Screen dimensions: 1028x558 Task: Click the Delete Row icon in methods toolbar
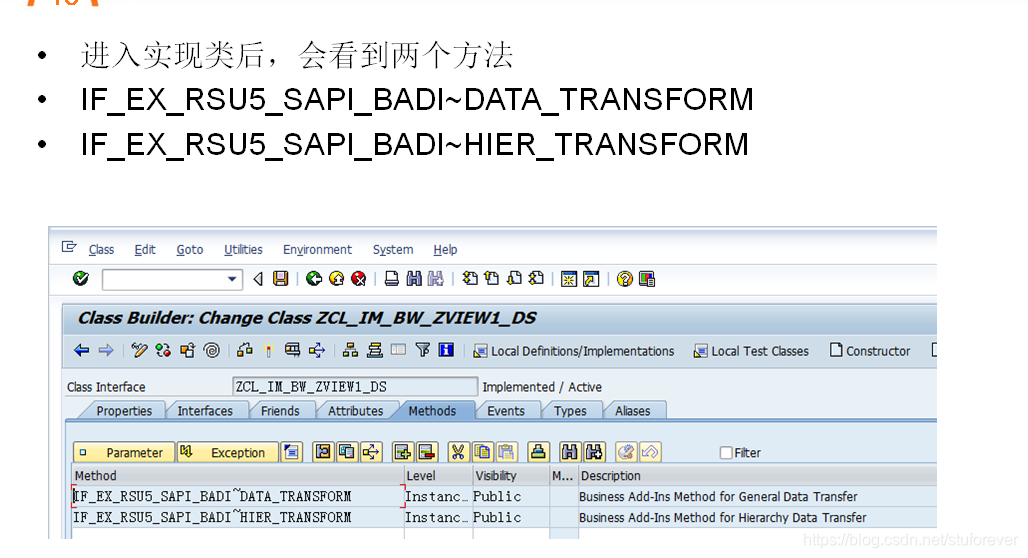[x=426, y=452]
